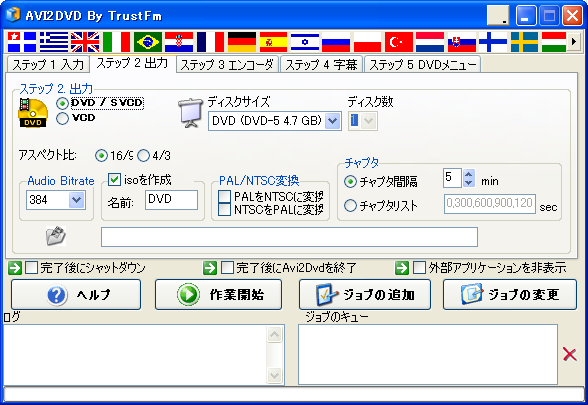Open ステップ 3 エンコーダ tab
The image size is (588, 405).
[x=227, y=64]
